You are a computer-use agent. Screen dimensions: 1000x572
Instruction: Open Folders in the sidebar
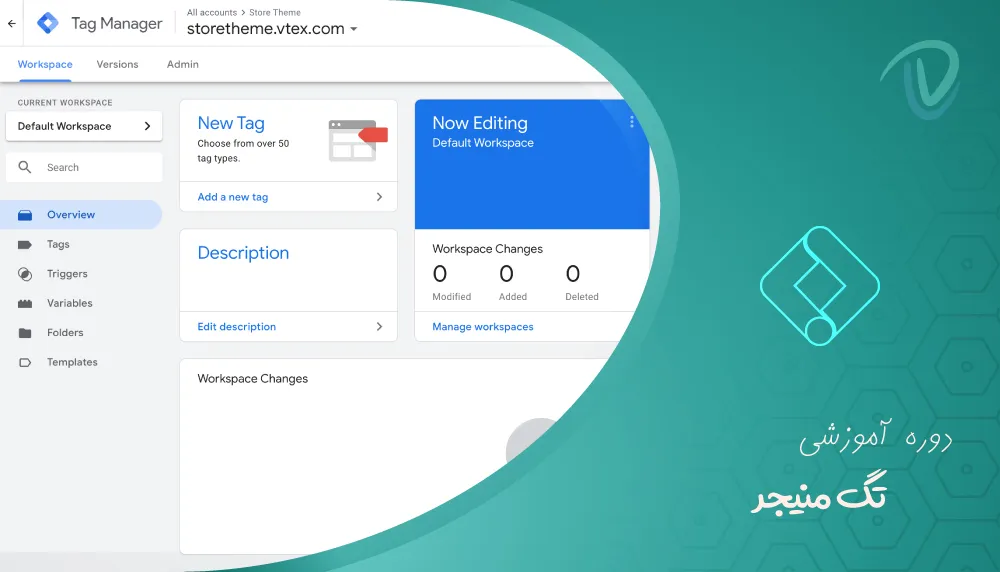click(65, 332)
